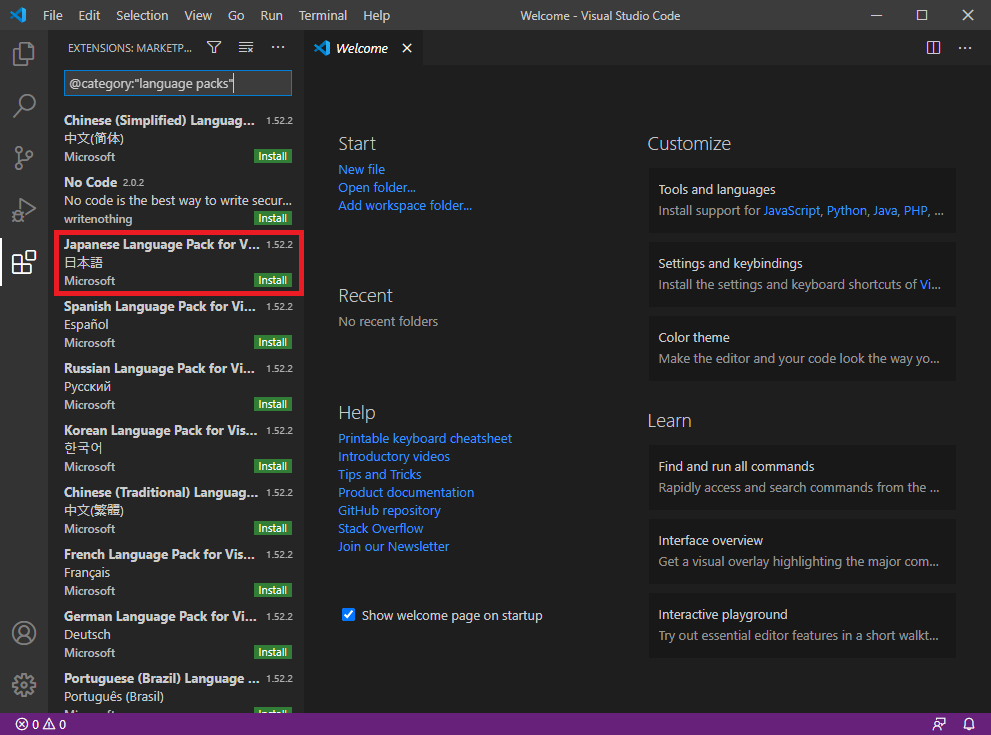
Task: Install the No Code extension
Action: 272,218
